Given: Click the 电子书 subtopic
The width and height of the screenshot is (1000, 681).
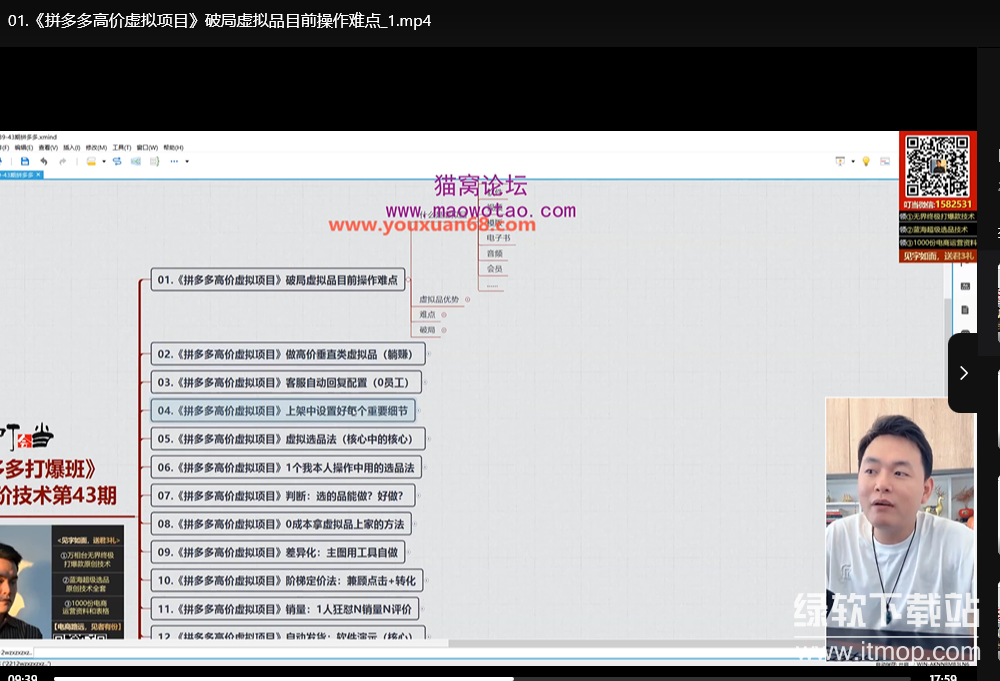Looking at the screenshot, I should 499,238.
